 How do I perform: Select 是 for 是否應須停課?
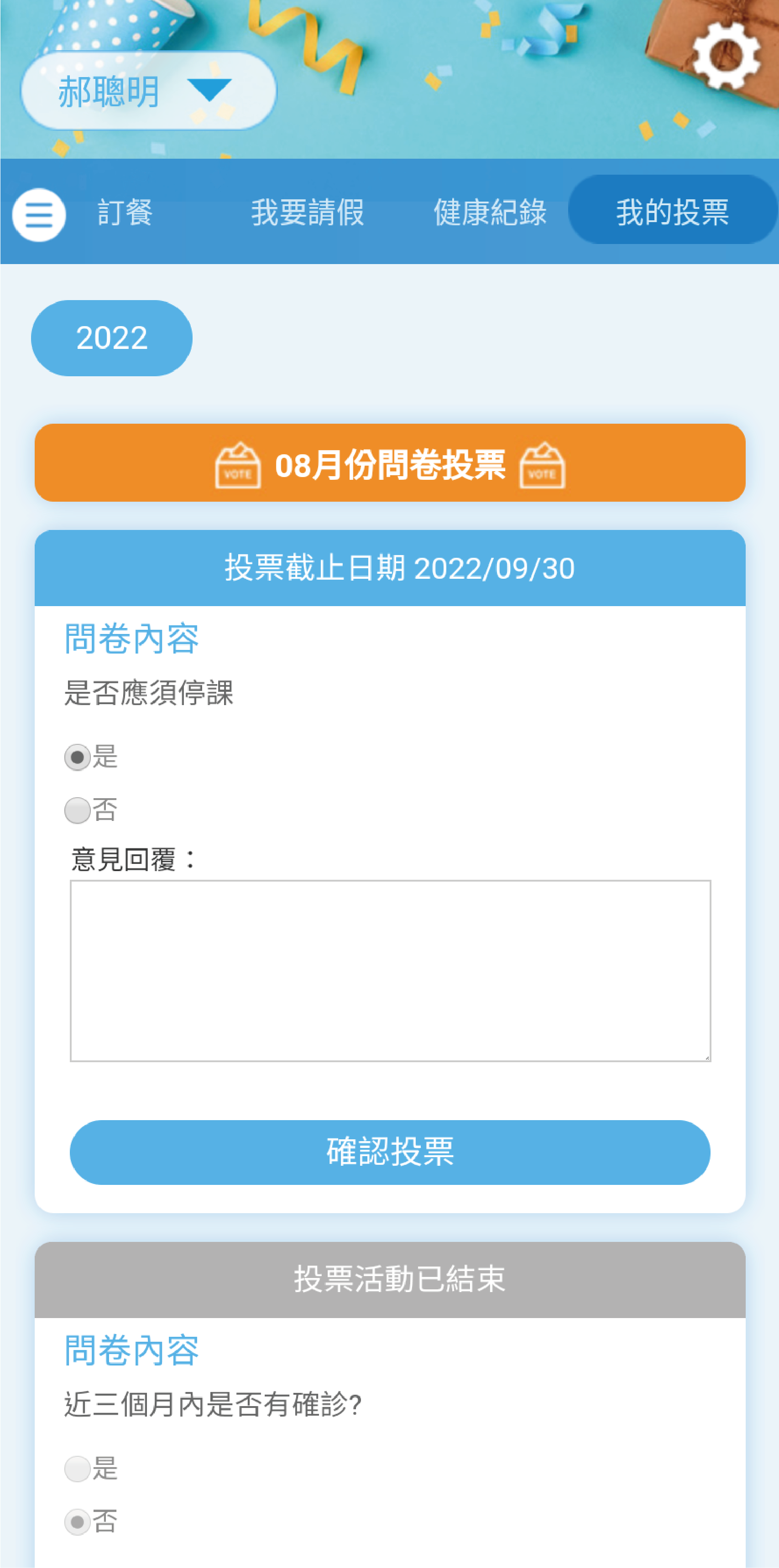[77, 757]
